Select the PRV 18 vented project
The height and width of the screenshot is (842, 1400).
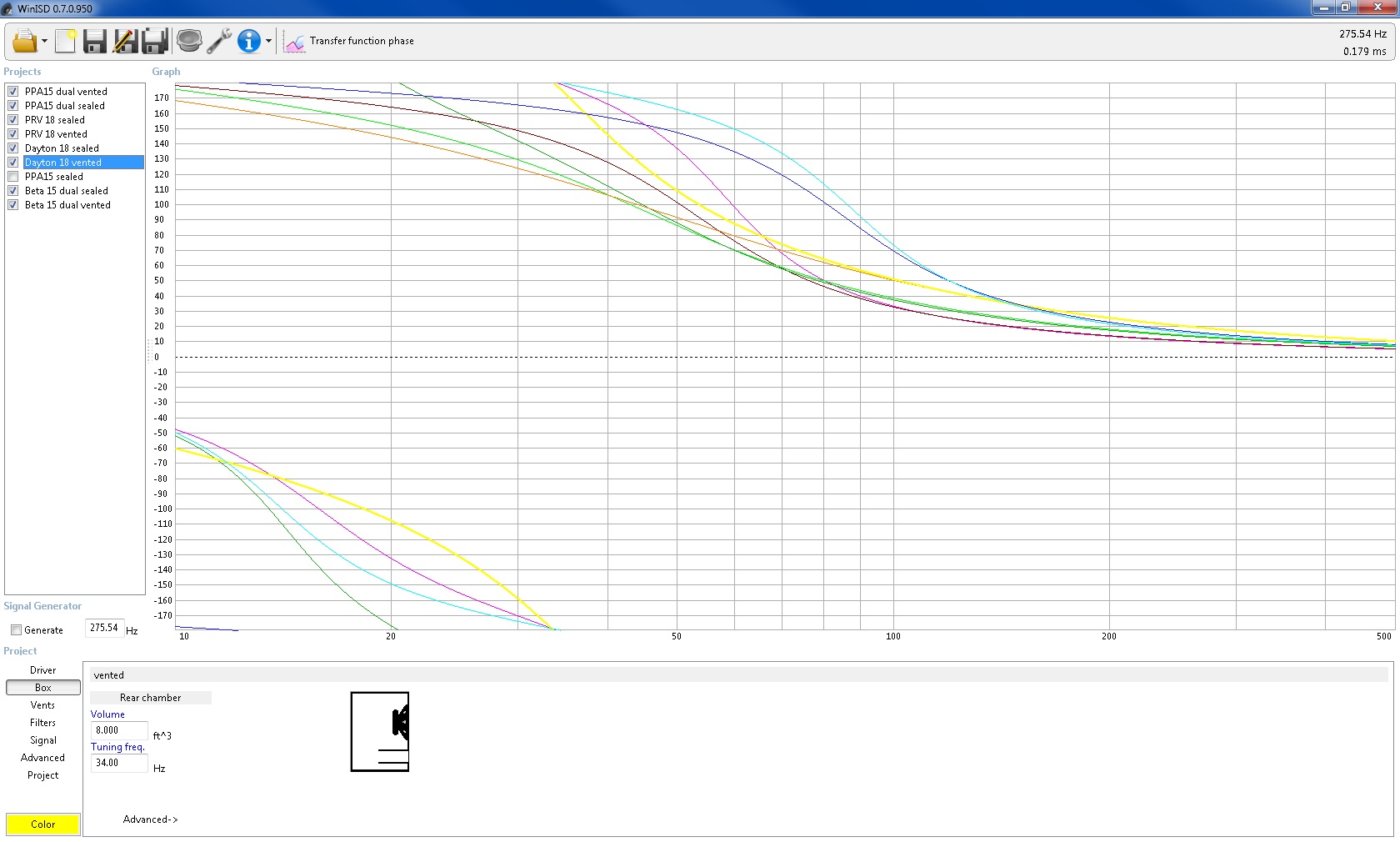click(56, 134)
